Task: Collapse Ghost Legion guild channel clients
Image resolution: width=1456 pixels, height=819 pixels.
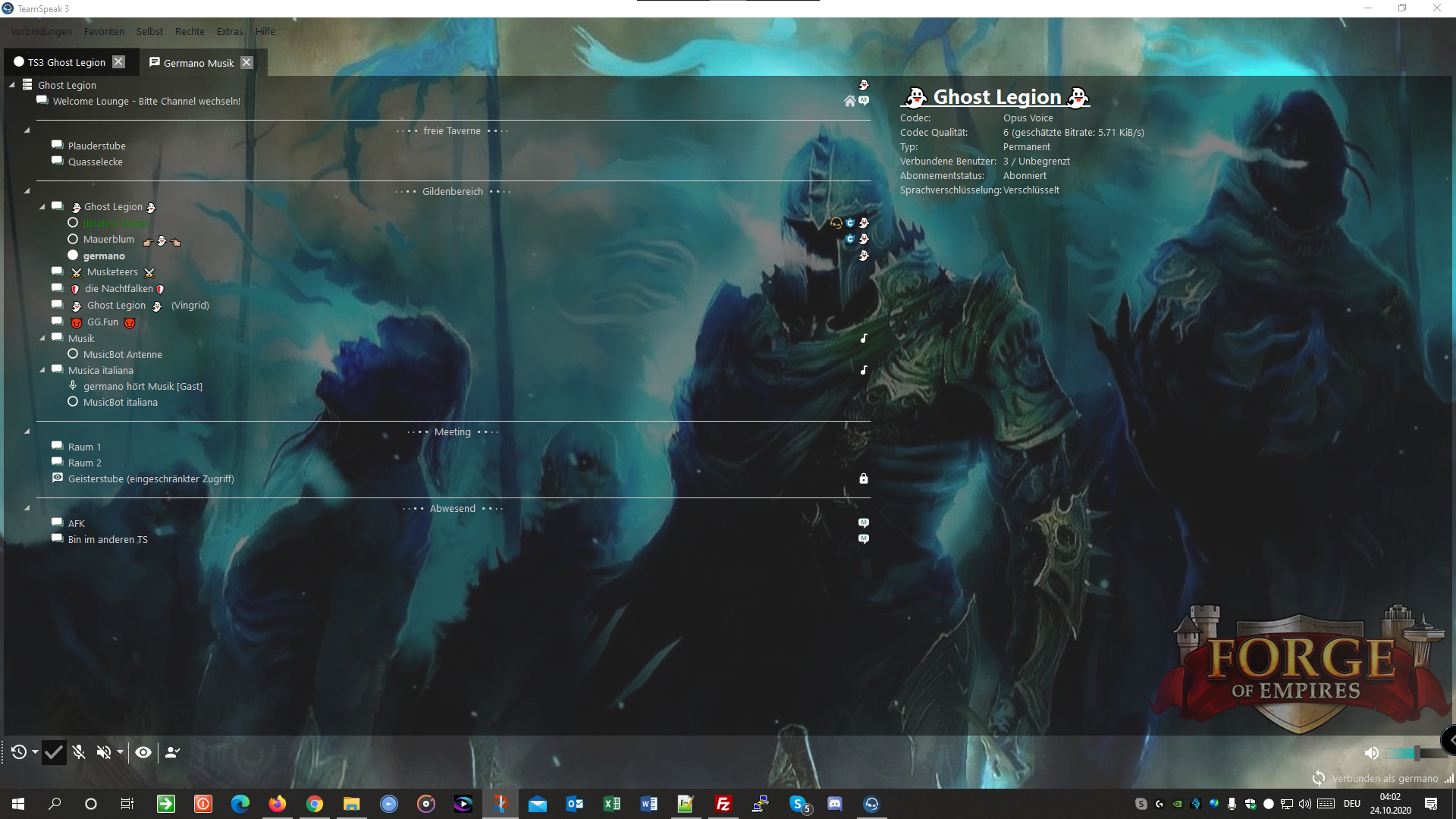Action: coord(42,206)
